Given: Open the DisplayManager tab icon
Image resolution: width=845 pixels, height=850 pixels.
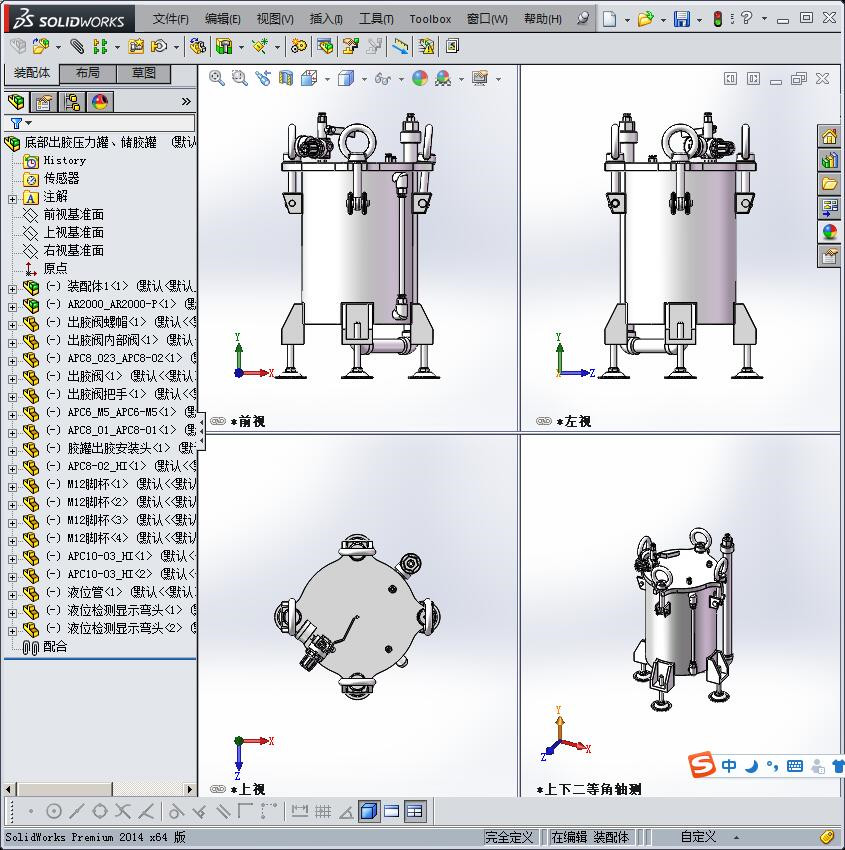Looking at the screenshot, I should coord(100,102).
